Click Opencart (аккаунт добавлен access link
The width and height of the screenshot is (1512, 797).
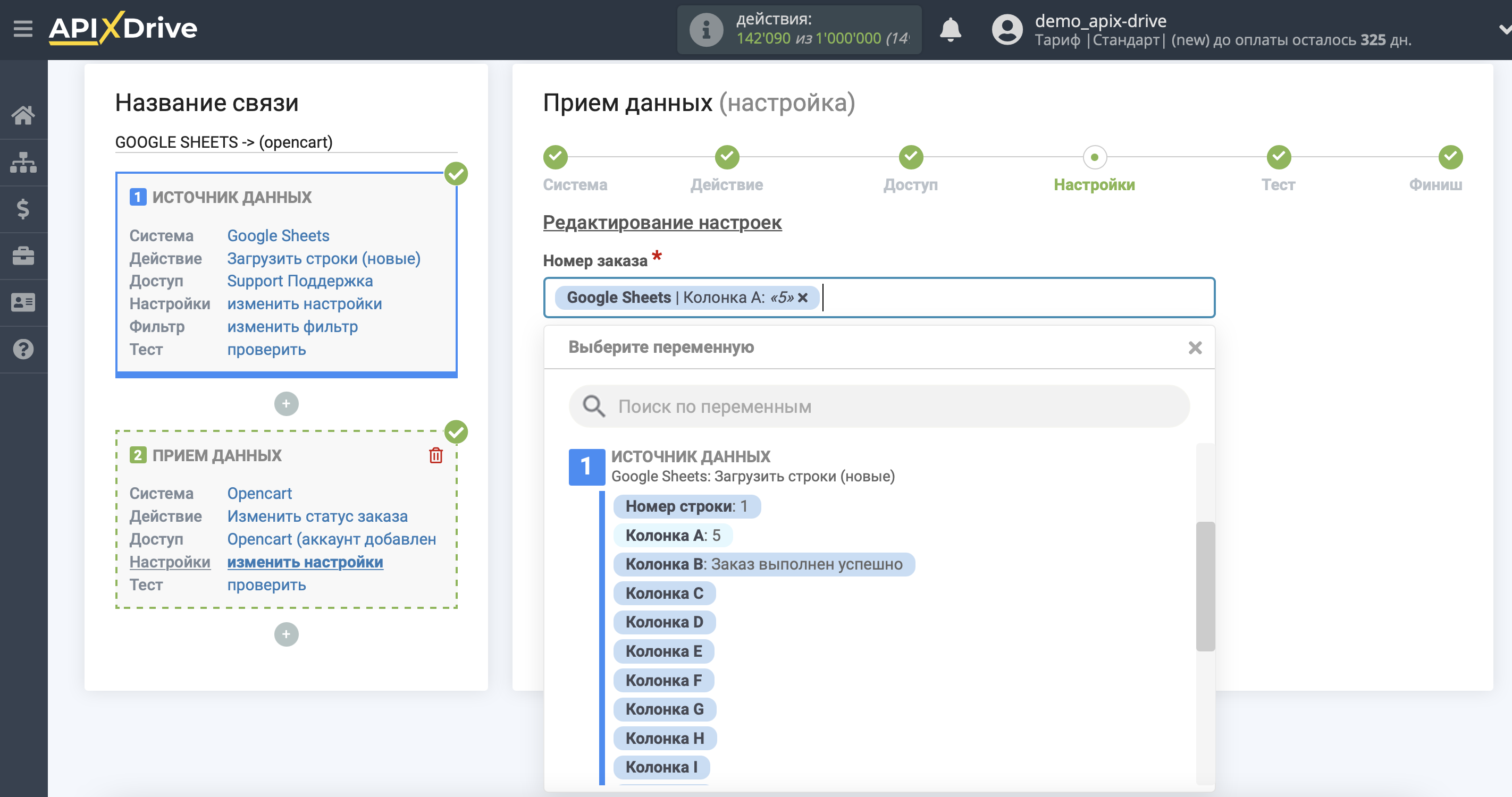[x=332, y=539]
